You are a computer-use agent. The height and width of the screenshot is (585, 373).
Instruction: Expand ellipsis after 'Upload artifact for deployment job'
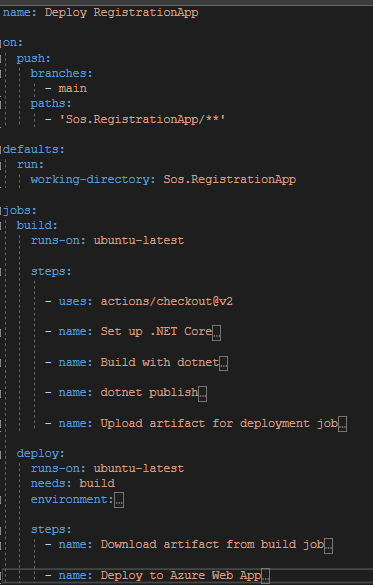pos(342,424)
